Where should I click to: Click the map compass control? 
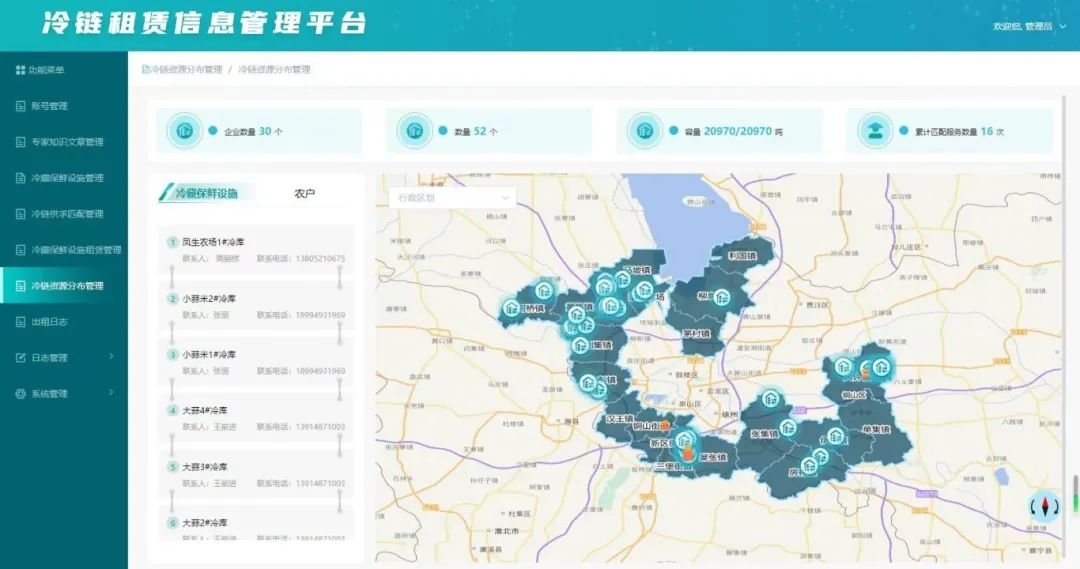click(1043, 507)
